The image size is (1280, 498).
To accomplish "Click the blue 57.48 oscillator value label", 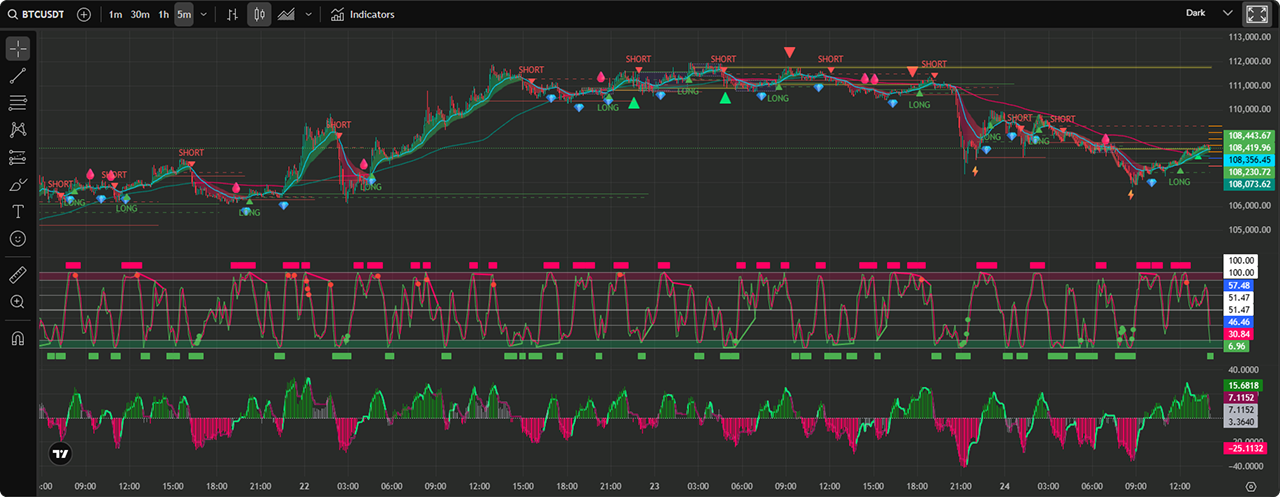I will (x=1239, y=285).
